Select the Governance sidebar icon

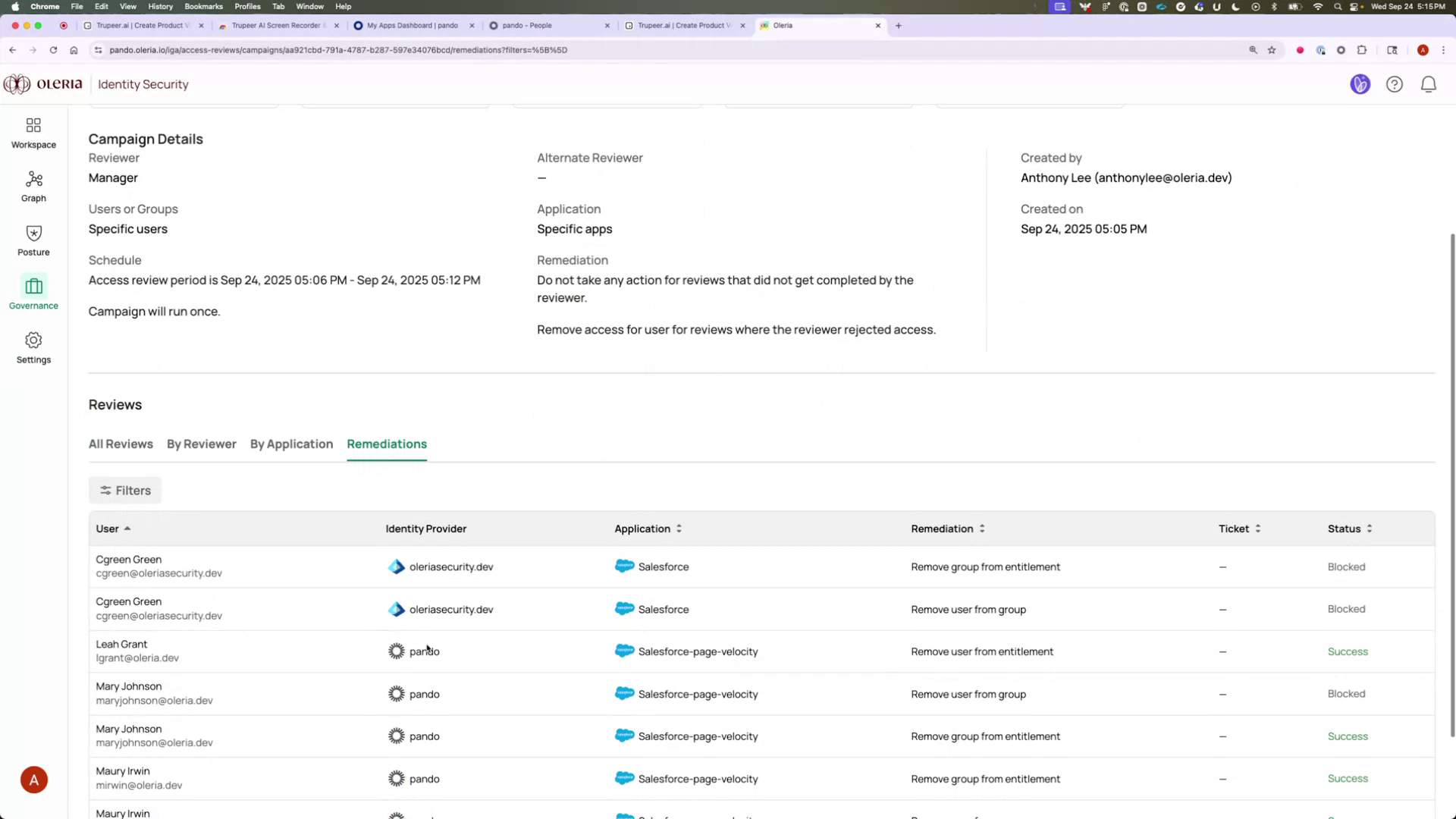point(33,293)
